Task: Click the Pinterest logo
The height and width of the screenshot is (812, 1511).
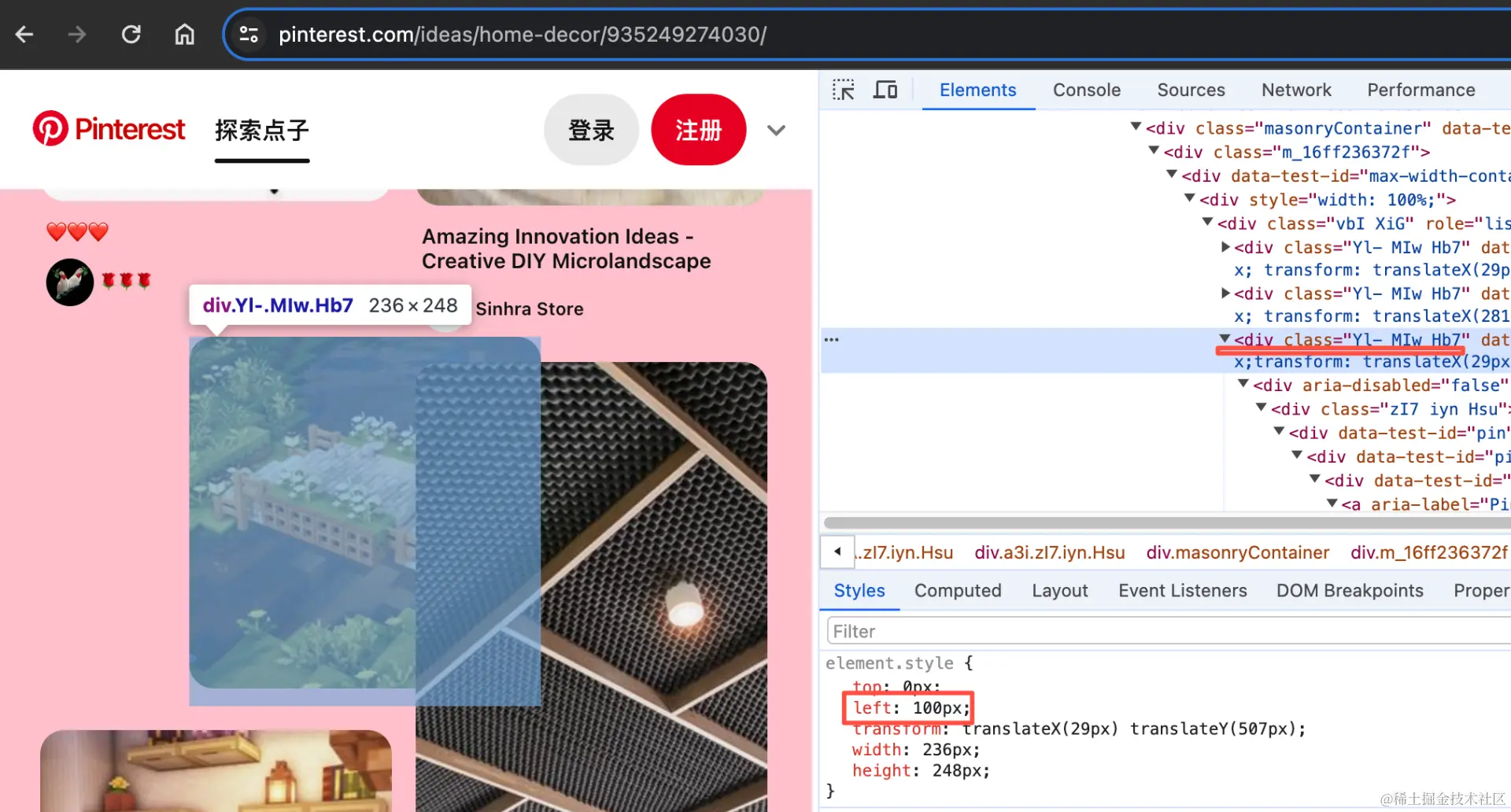Action: [109, 129]
